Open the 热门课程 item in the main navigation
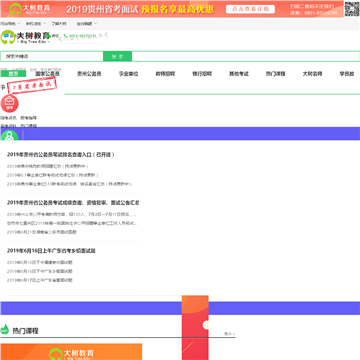The height and width of the screenshot is (360, 360). [x=276, y=74]
